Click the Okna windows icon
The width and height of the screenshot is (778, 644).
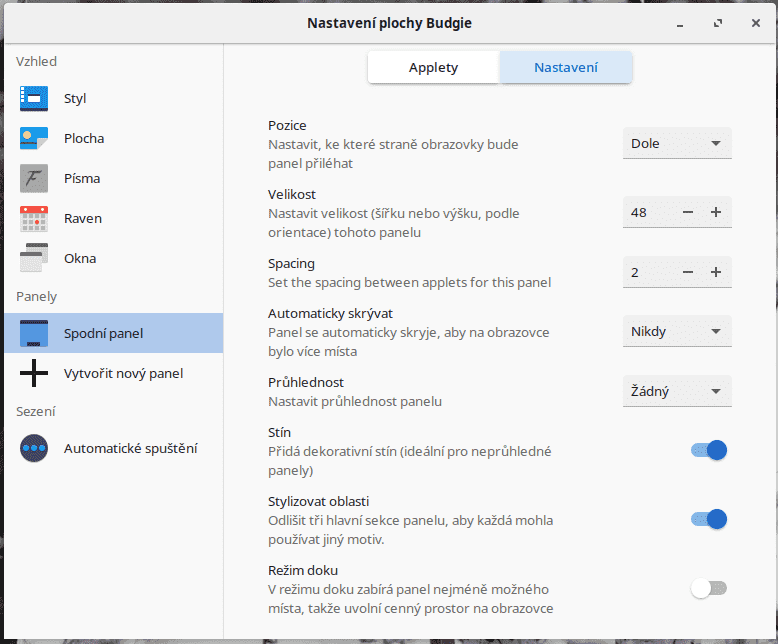coord(34,258)
